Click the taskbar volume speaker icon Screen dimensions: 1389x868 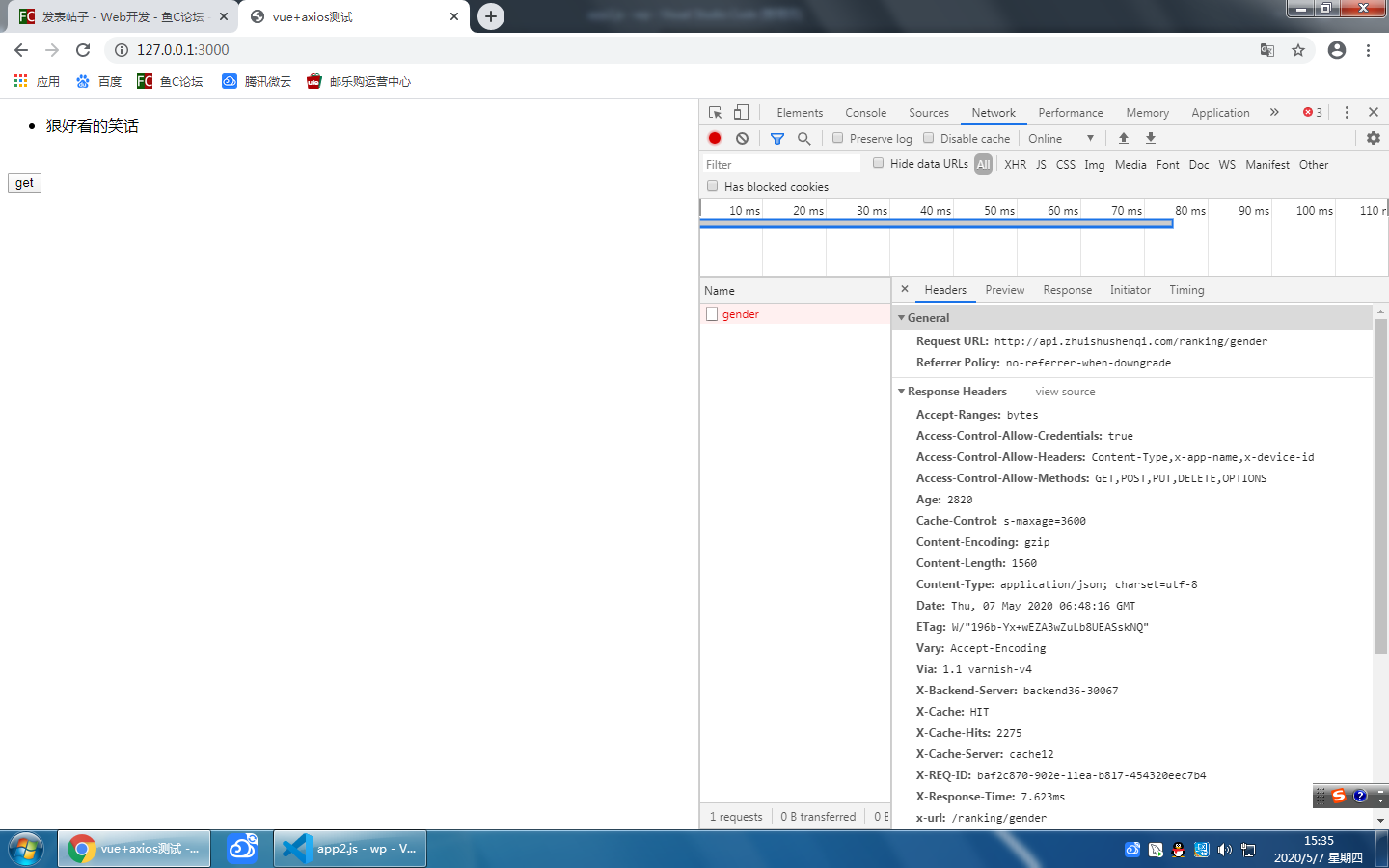[x=1225, y=850]
